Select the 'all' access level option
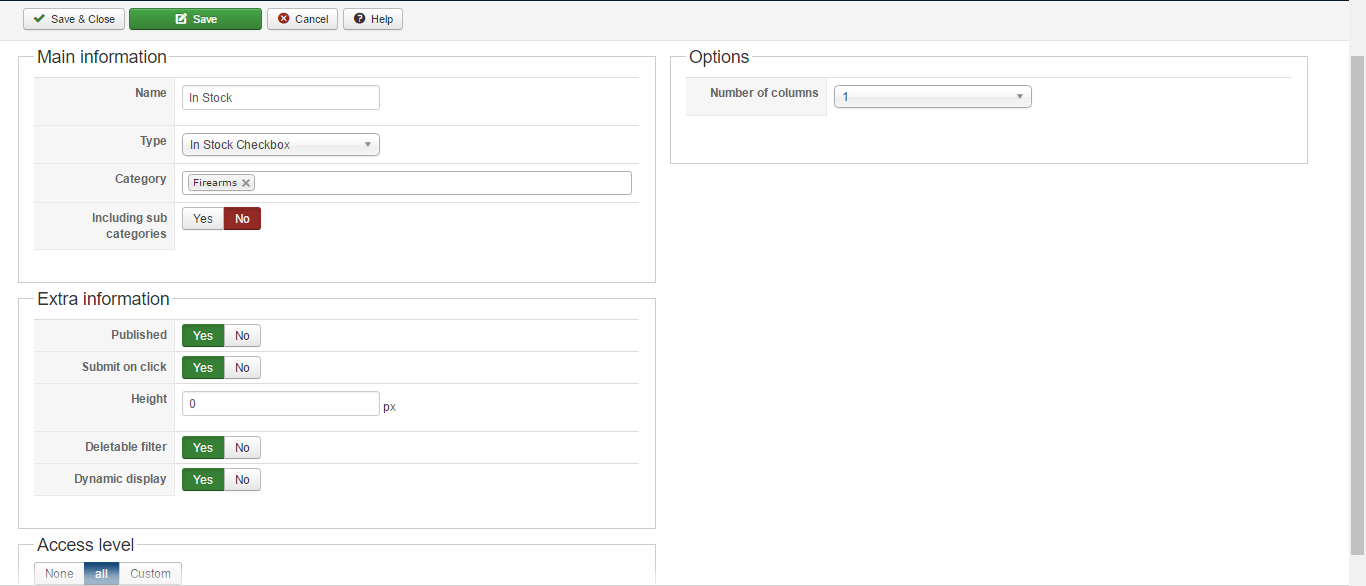This screenshot has height=586, width=1366. tap(101, 574)
